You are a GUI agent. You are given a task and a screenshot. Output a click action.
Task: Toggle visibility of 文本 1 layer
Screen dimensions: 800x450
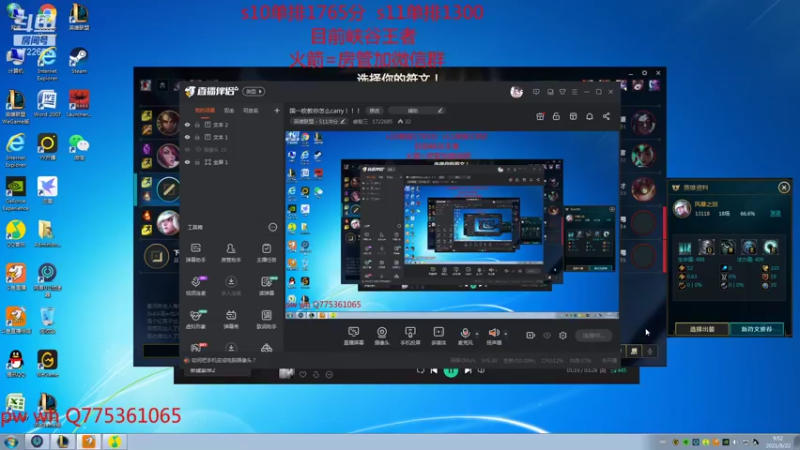[x=187, y=137]
